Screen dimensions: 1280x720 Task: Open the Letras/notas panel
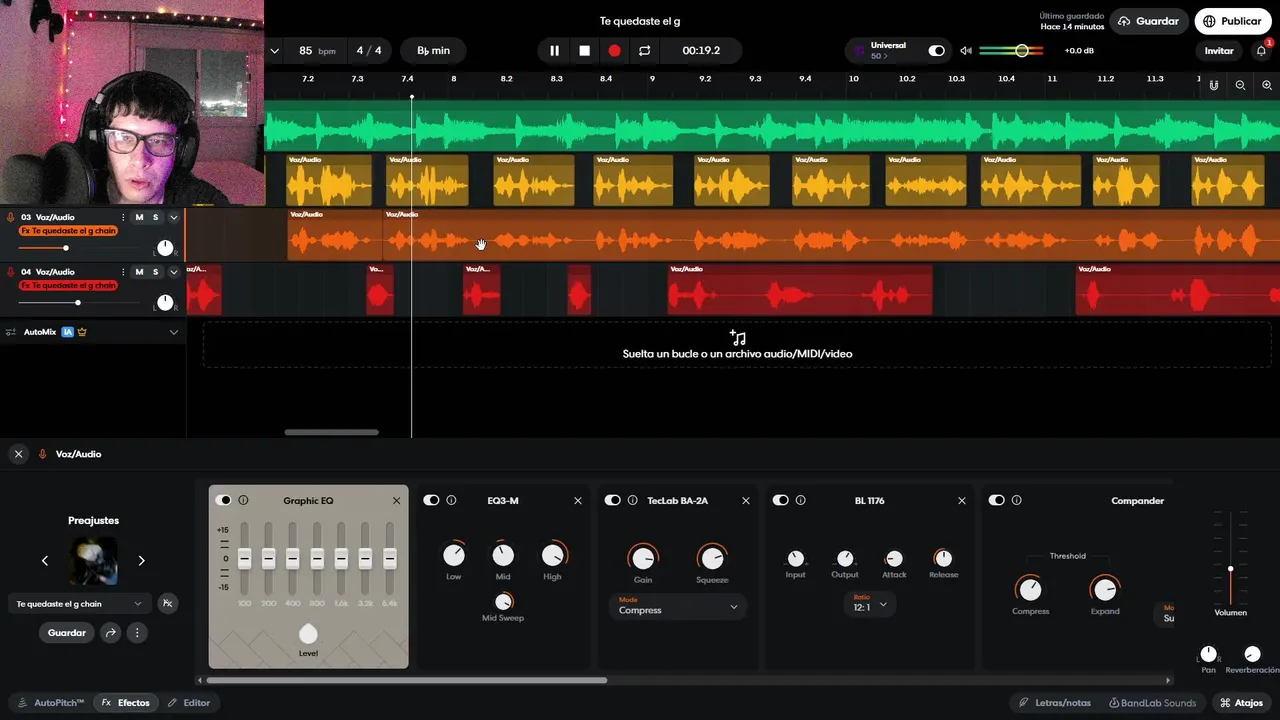pos(1054,703)
